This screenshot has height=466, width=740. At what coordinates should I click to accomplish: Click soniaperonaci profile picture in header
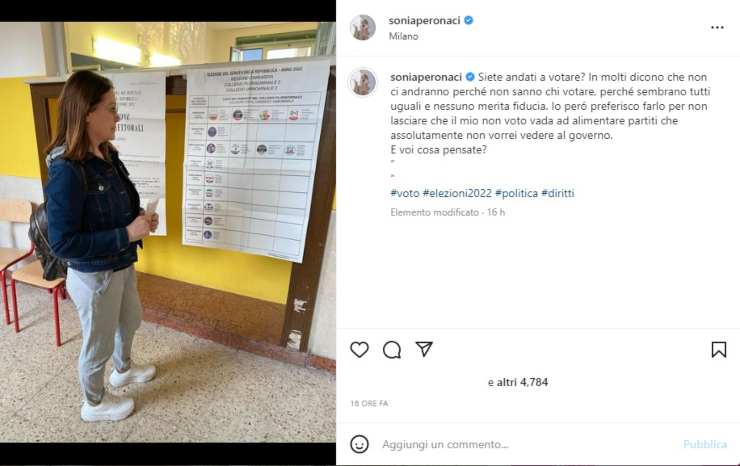363,27
